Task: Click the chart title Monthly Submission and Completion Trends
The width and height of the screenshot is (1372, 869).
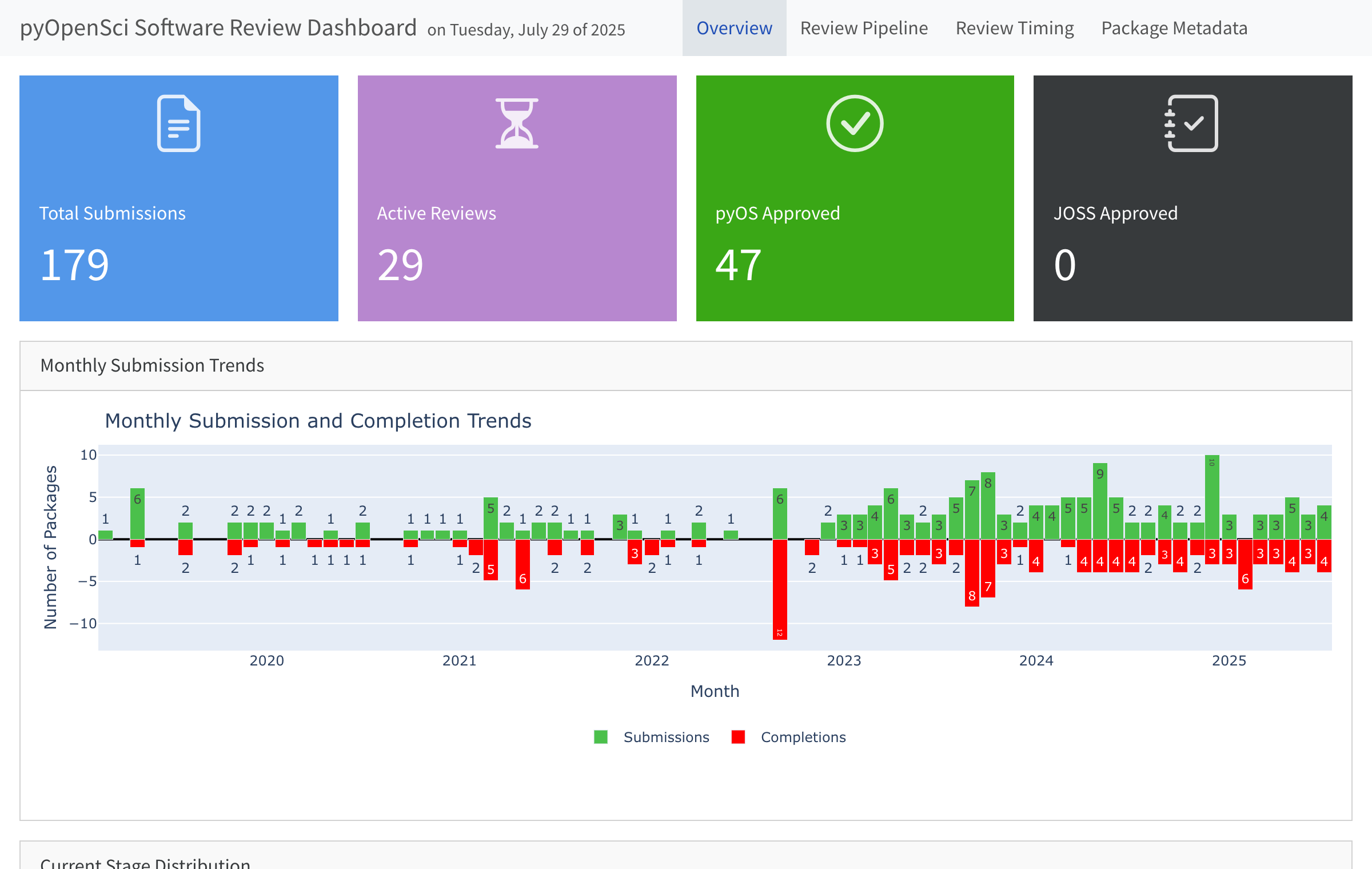Action: click(318, 421)
